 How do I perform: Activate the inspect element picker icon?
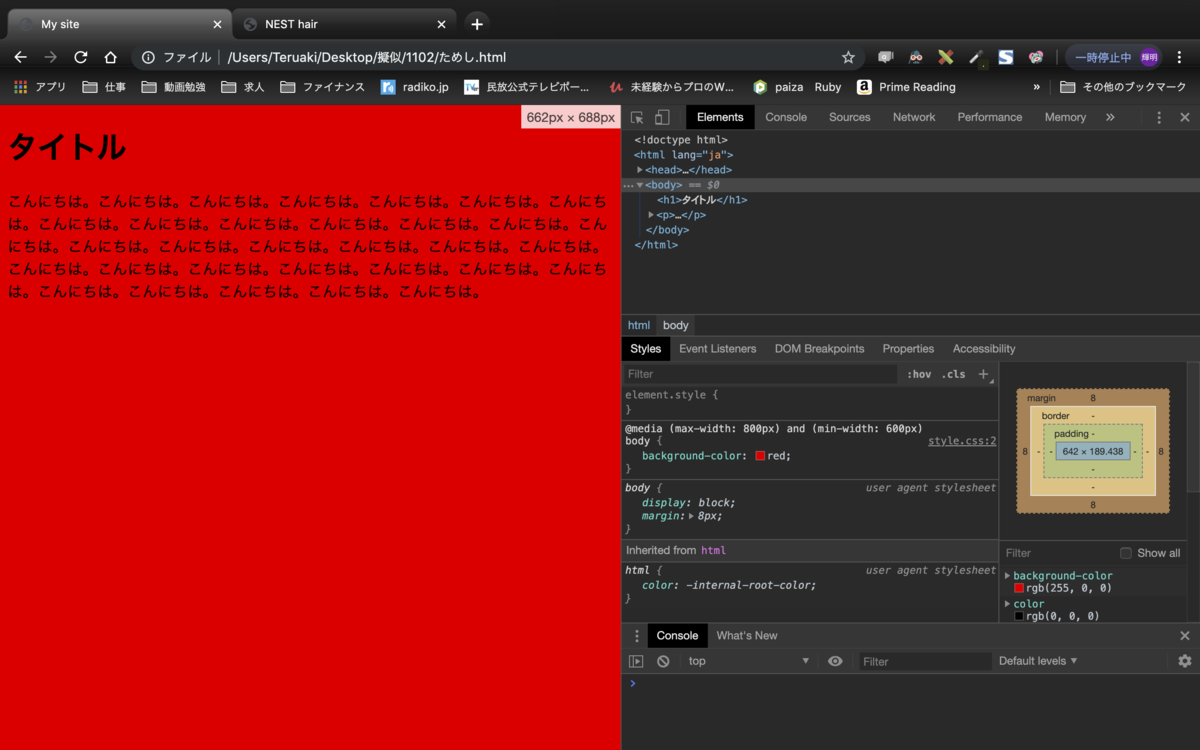637,117
